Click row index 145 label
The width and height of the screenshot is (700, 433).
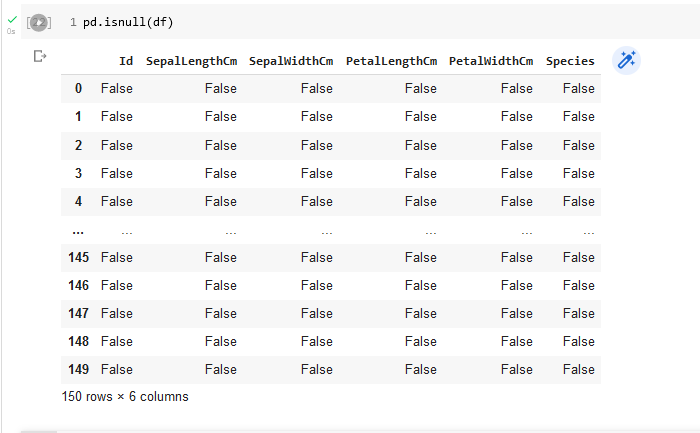(79, 257)
